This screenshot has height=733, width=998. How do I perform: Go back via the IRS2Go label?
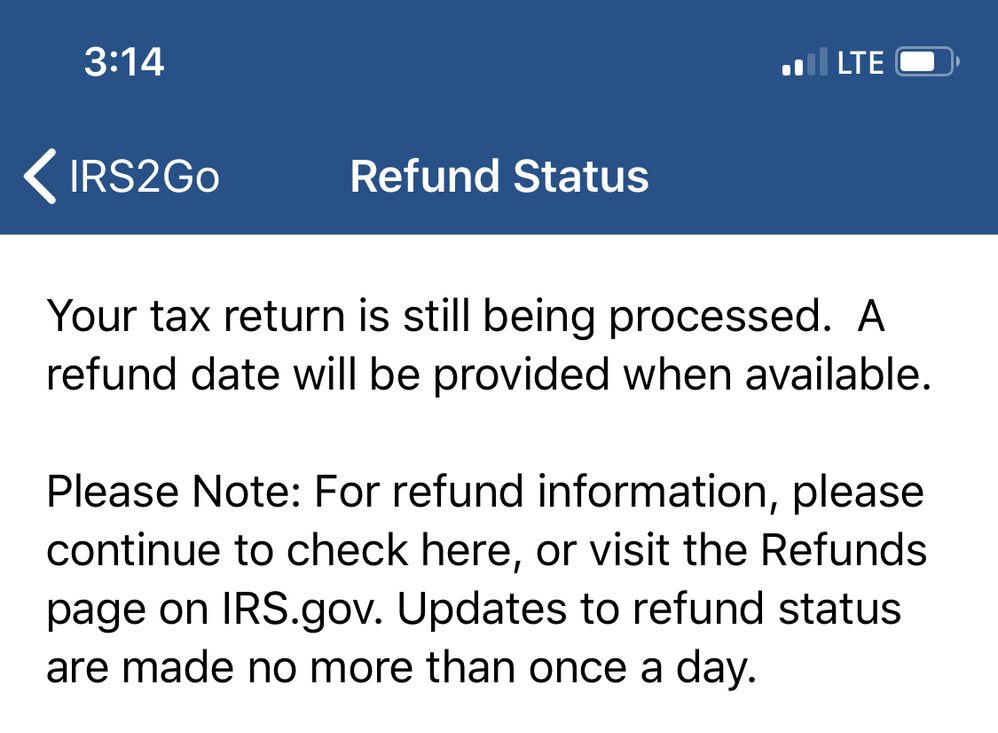144,177
